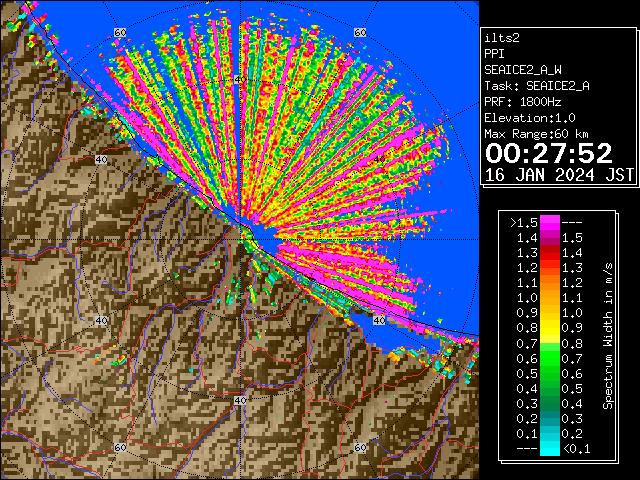Click the 'SEAICE2_A_W' product name
This screenshot has width=640, height=480.
click(523, 70)
